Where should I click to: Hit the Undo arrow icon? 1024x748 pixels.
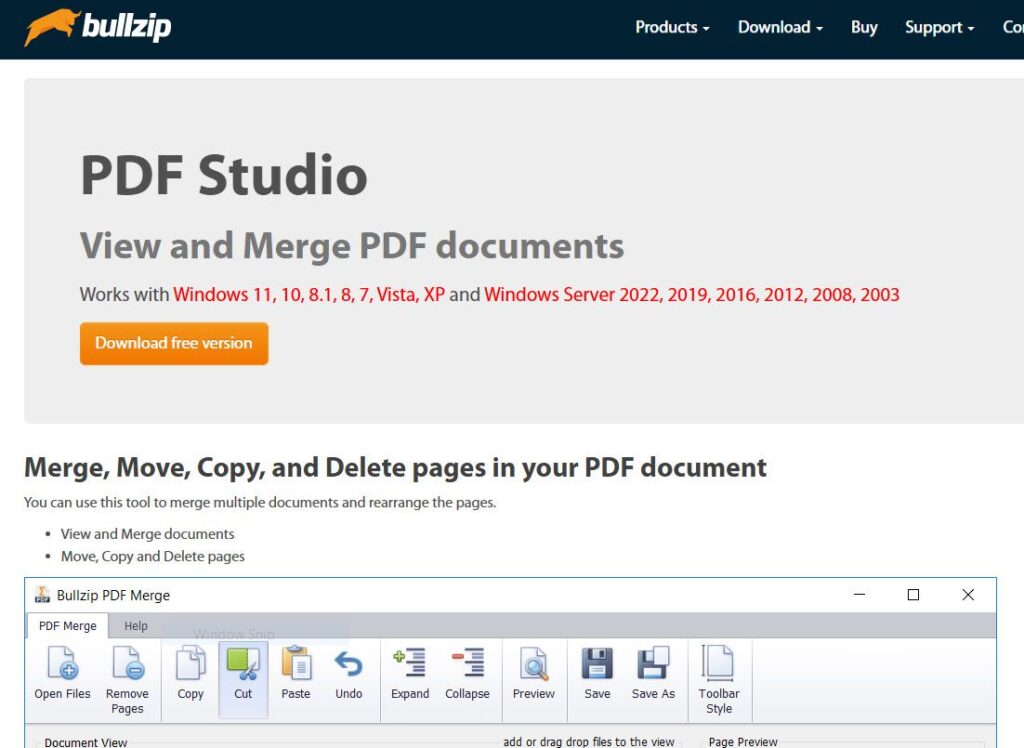pyautogui.click(x=348, y=665)
